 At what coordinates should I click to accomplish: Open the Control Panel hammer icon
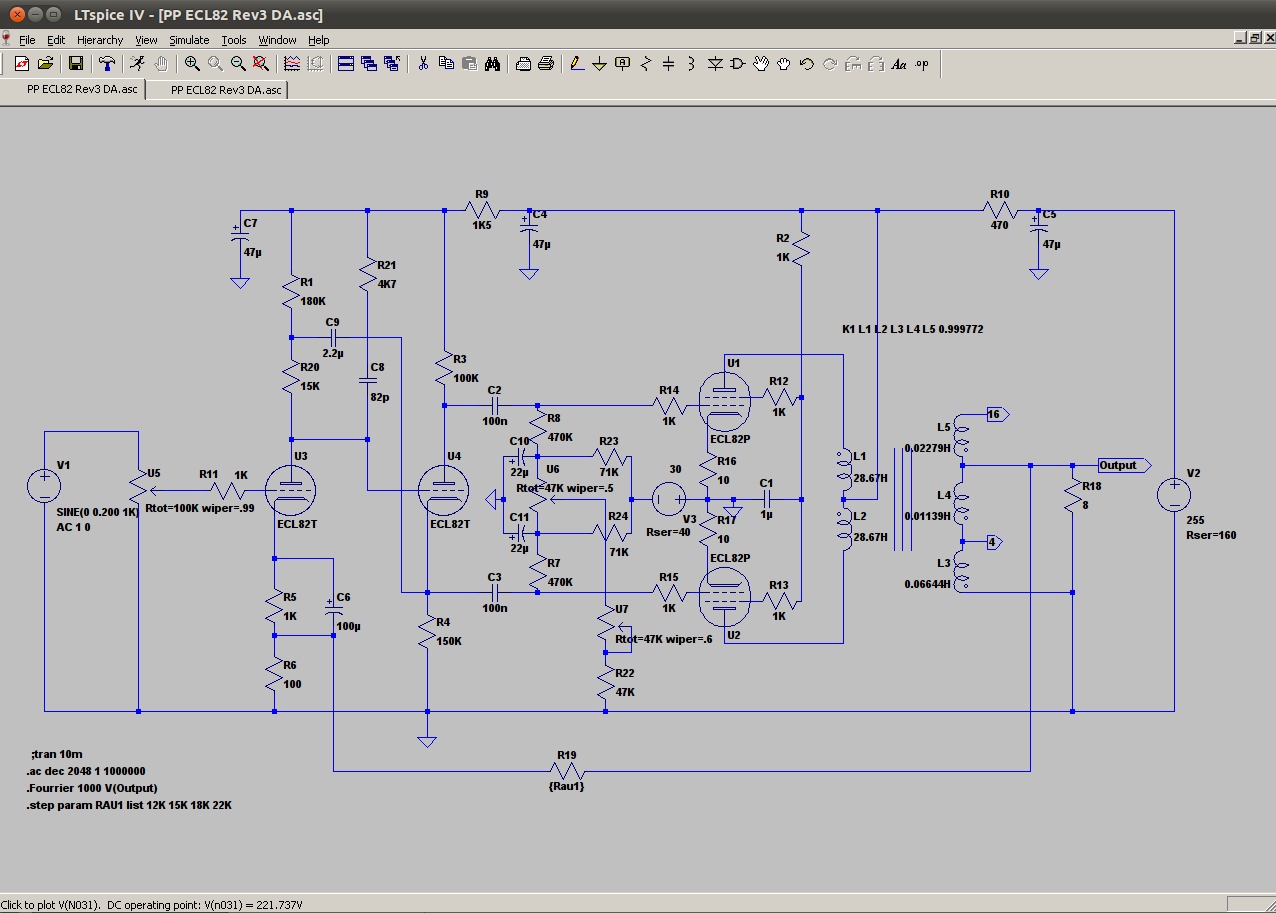pyautogui.click(x=107, y=64)
